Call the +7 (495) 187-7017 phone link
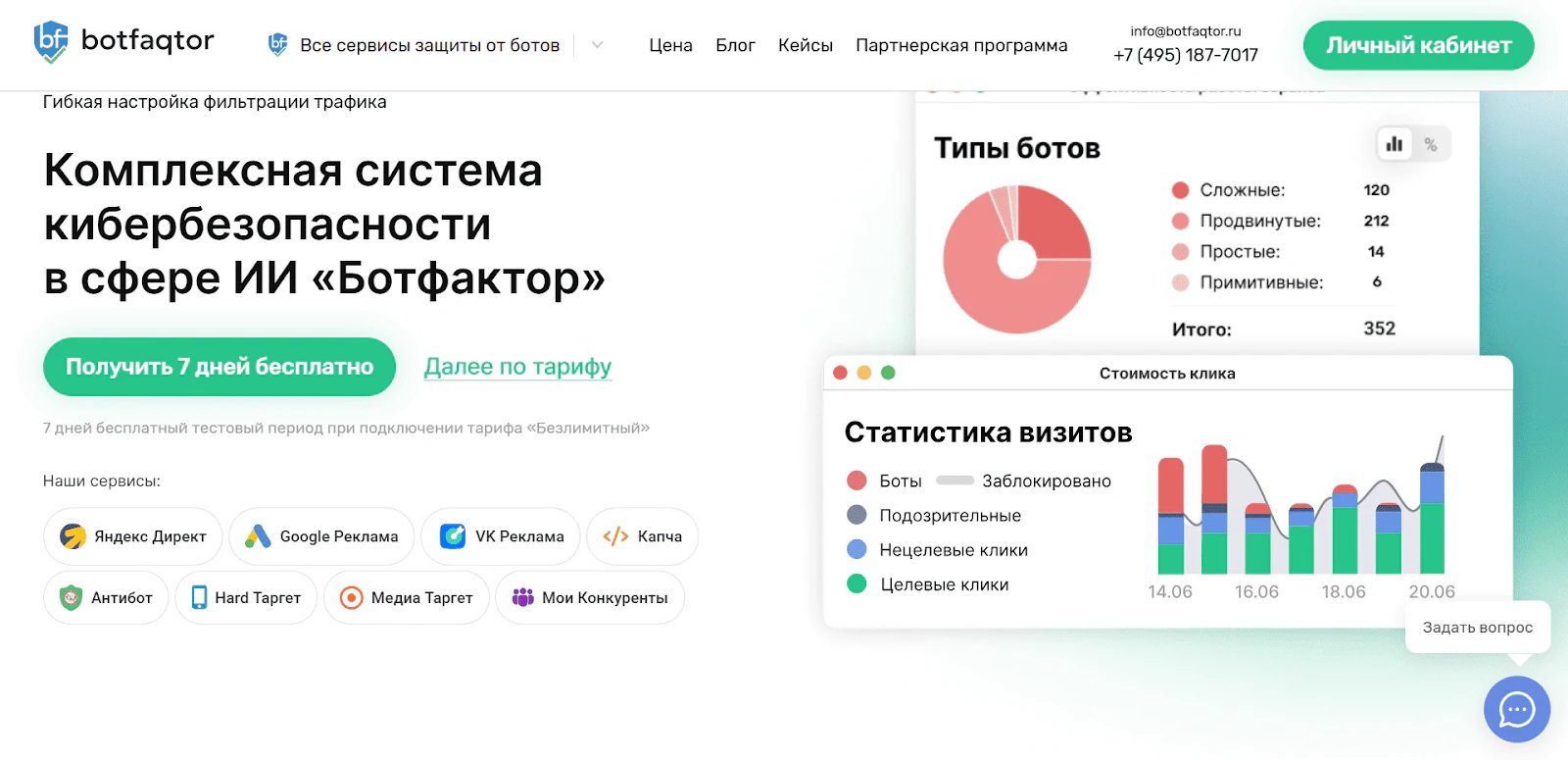The height and width of the screenshot is (760, 1568). tap(1186, 55)
